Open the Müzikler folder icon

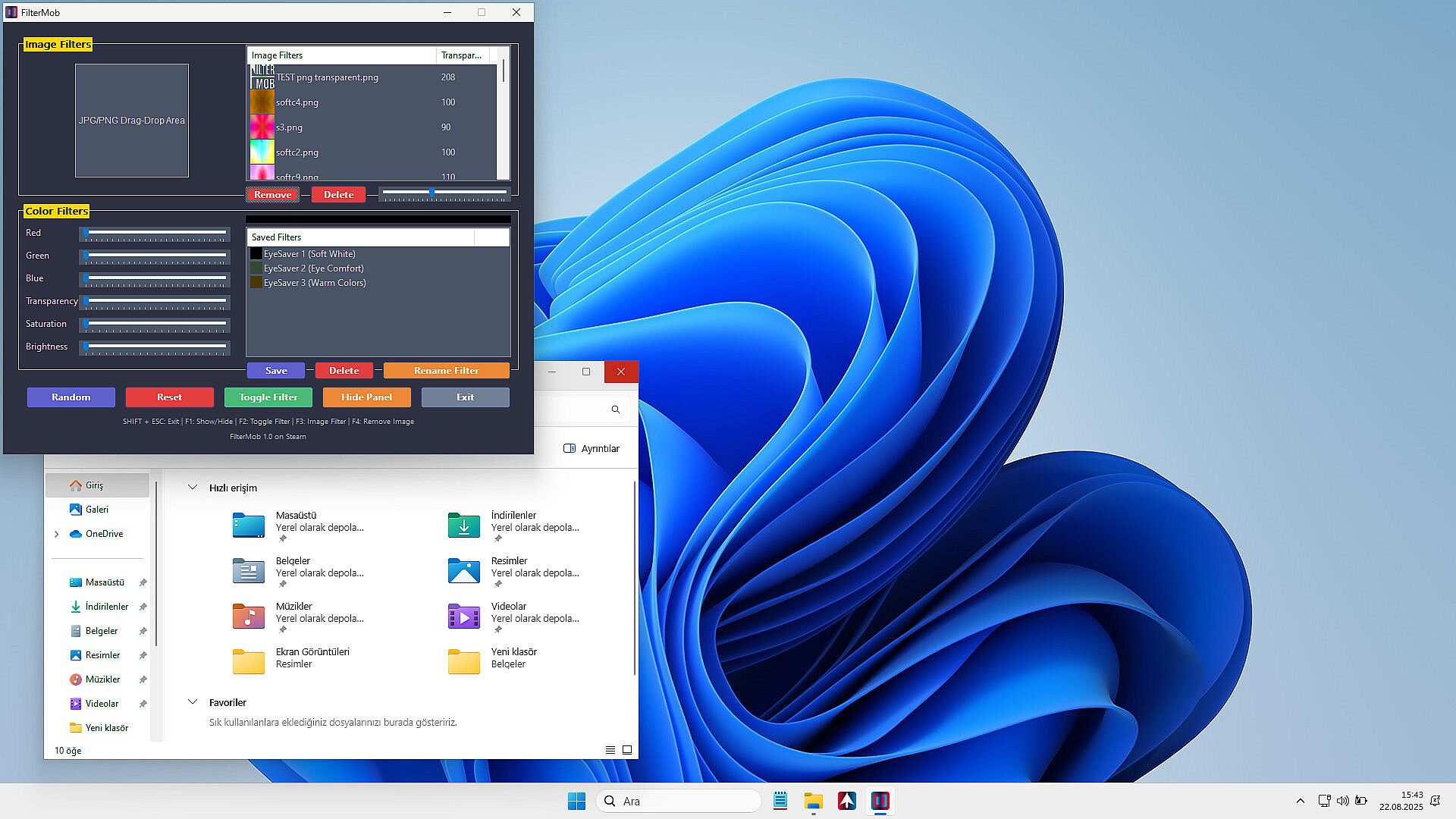(x=248, y=616)
